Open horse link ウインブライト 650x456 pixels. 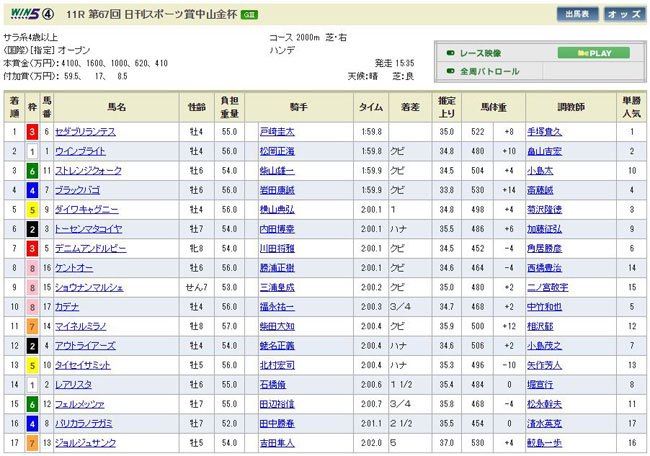80,151
